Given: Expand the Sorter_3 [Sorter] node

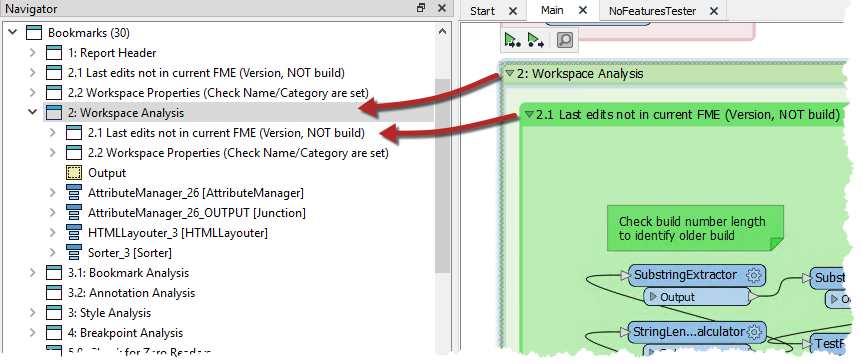Looking at the screenshot, I should tap(53, 253).
